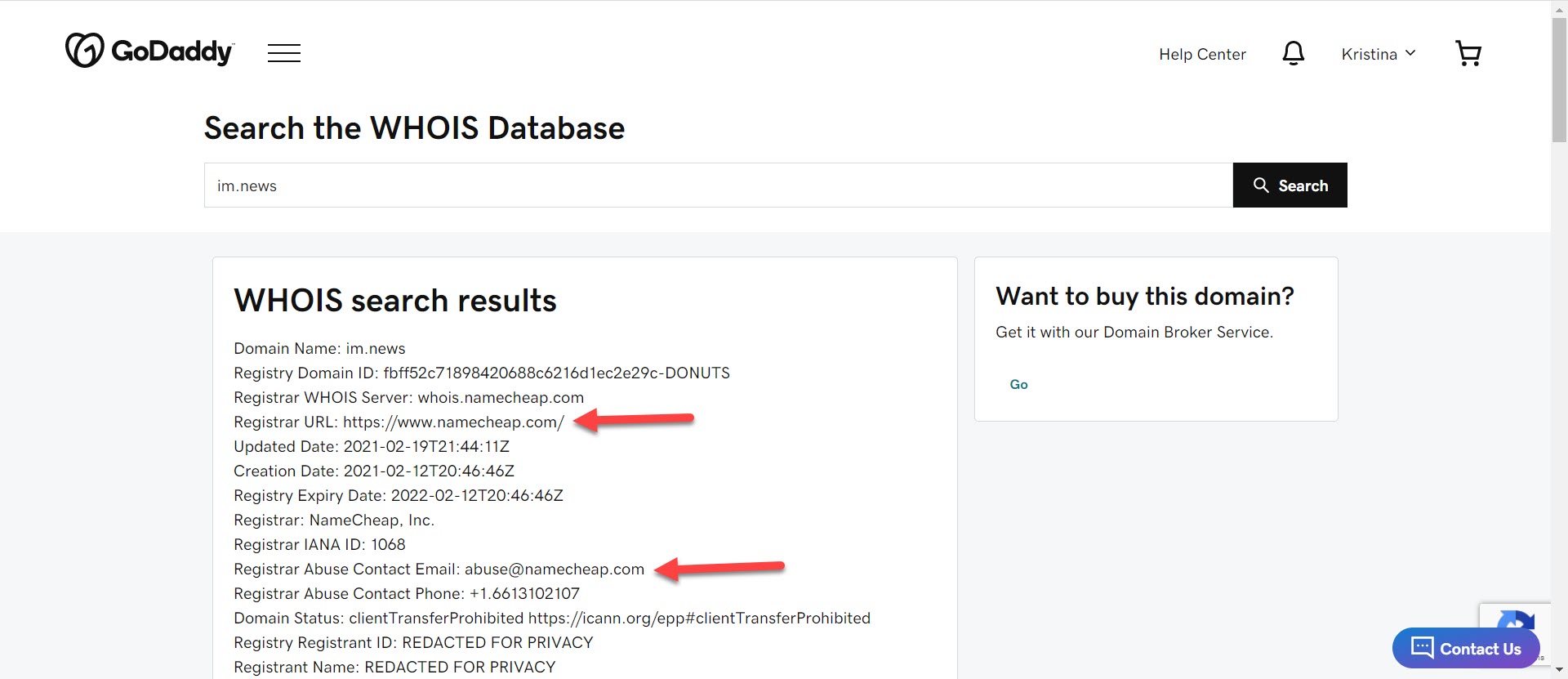
Task: Click the Registrar Abuse Contact Phone line
Action: [407, 593]
